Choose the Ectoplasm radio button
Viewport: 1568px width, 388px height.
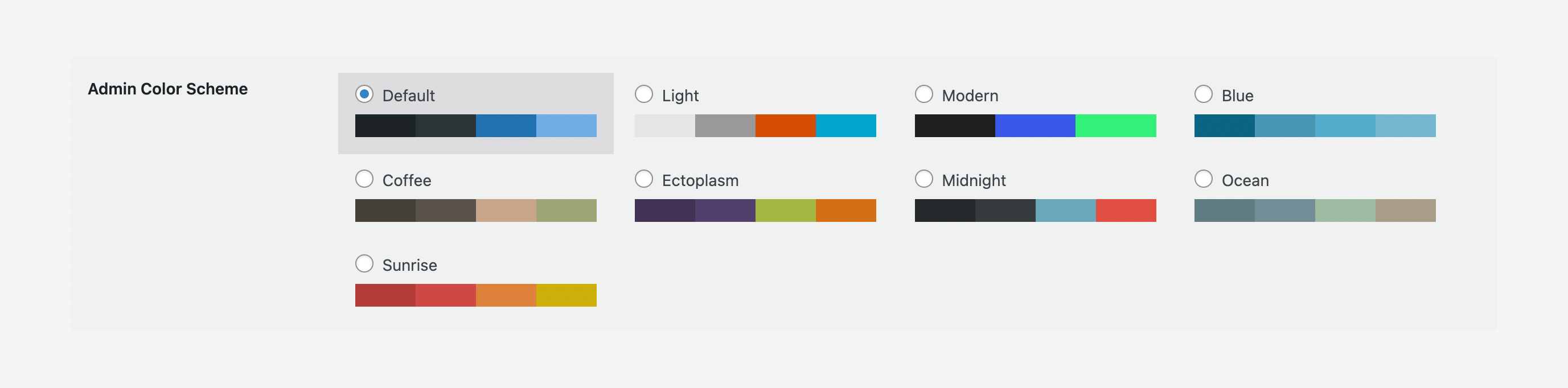pos(643,179)
